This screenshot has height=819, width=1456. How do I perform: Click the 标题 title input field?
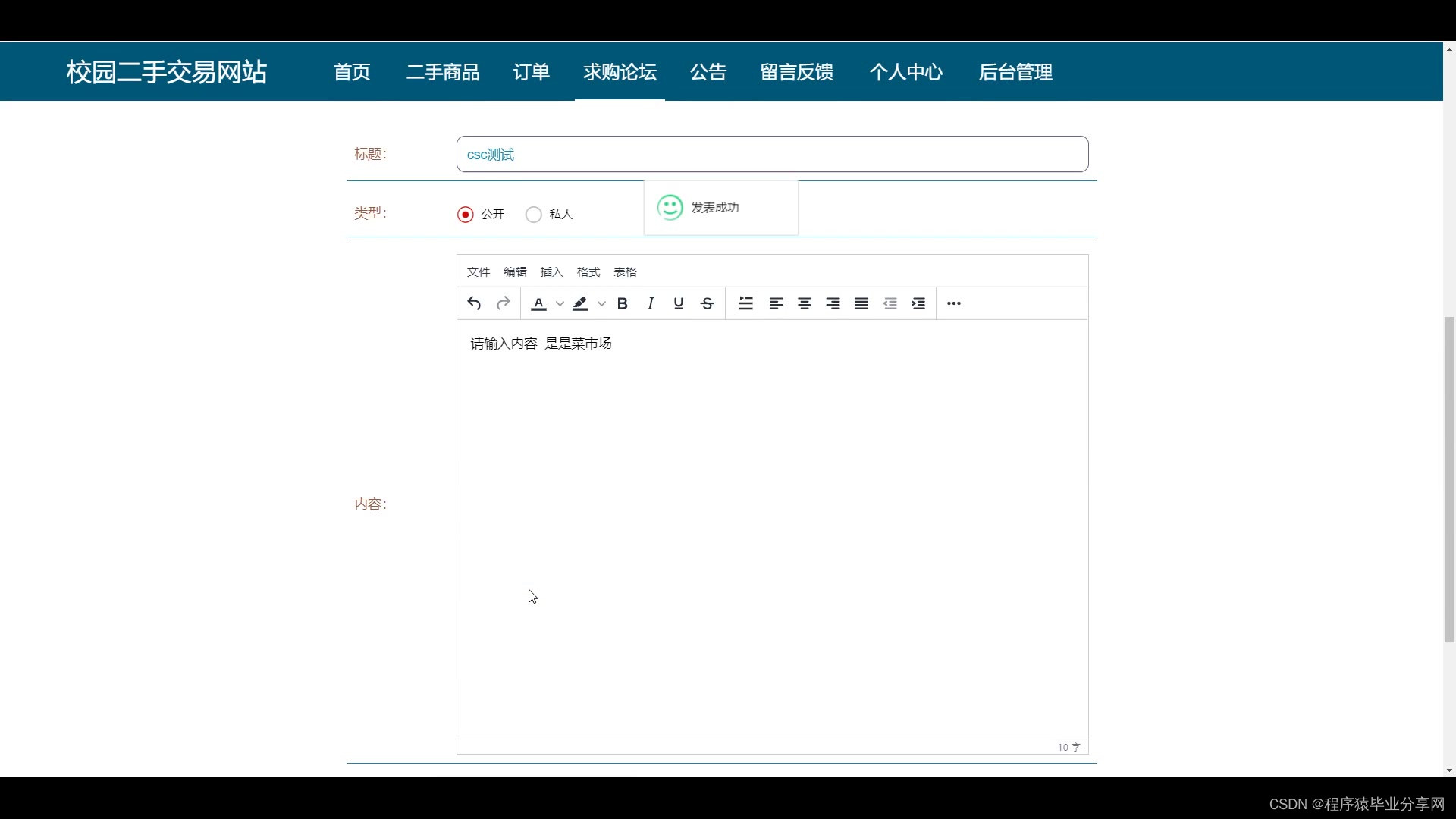[x=772, y=155]
